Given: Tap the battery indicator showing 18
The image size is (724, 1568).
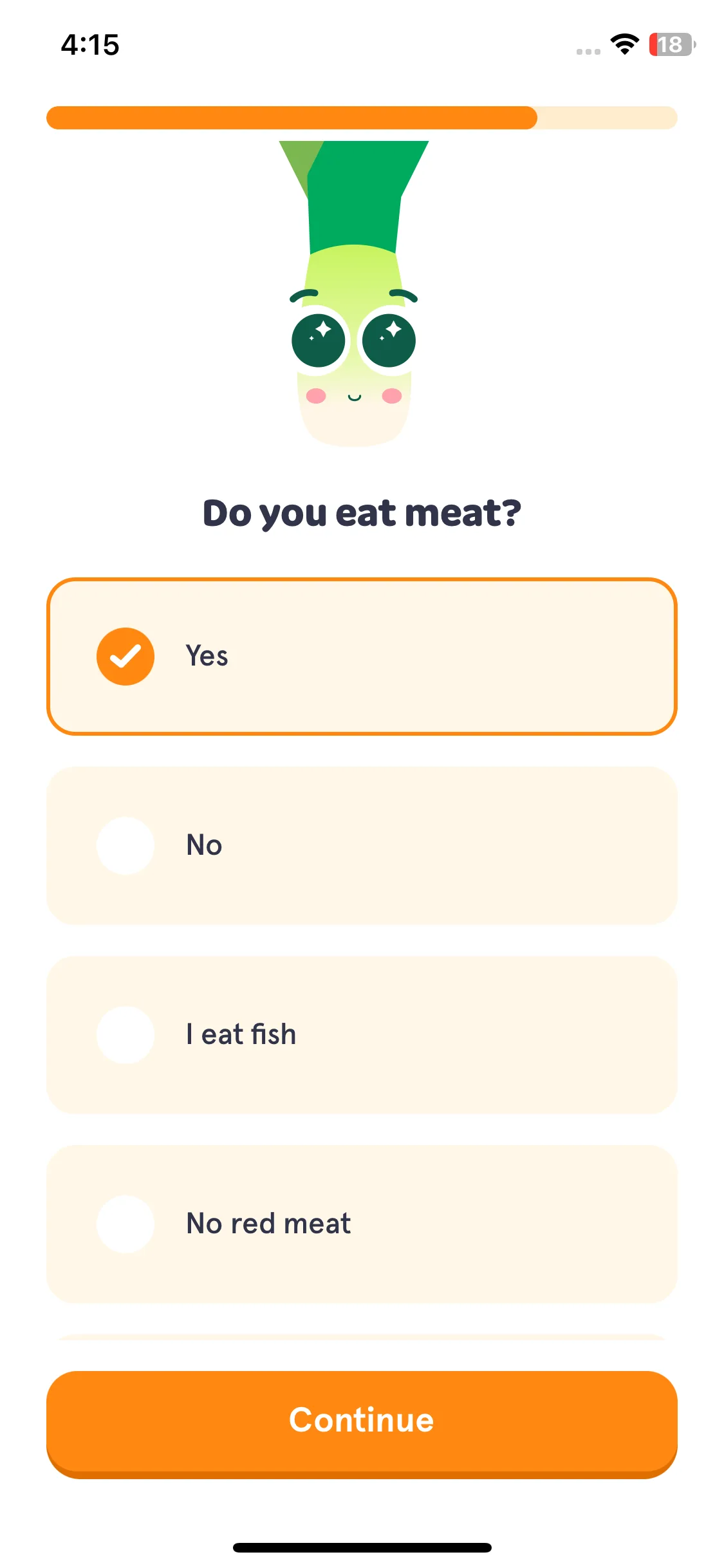Looking at the screenshot, I should (x=672, y=44).
